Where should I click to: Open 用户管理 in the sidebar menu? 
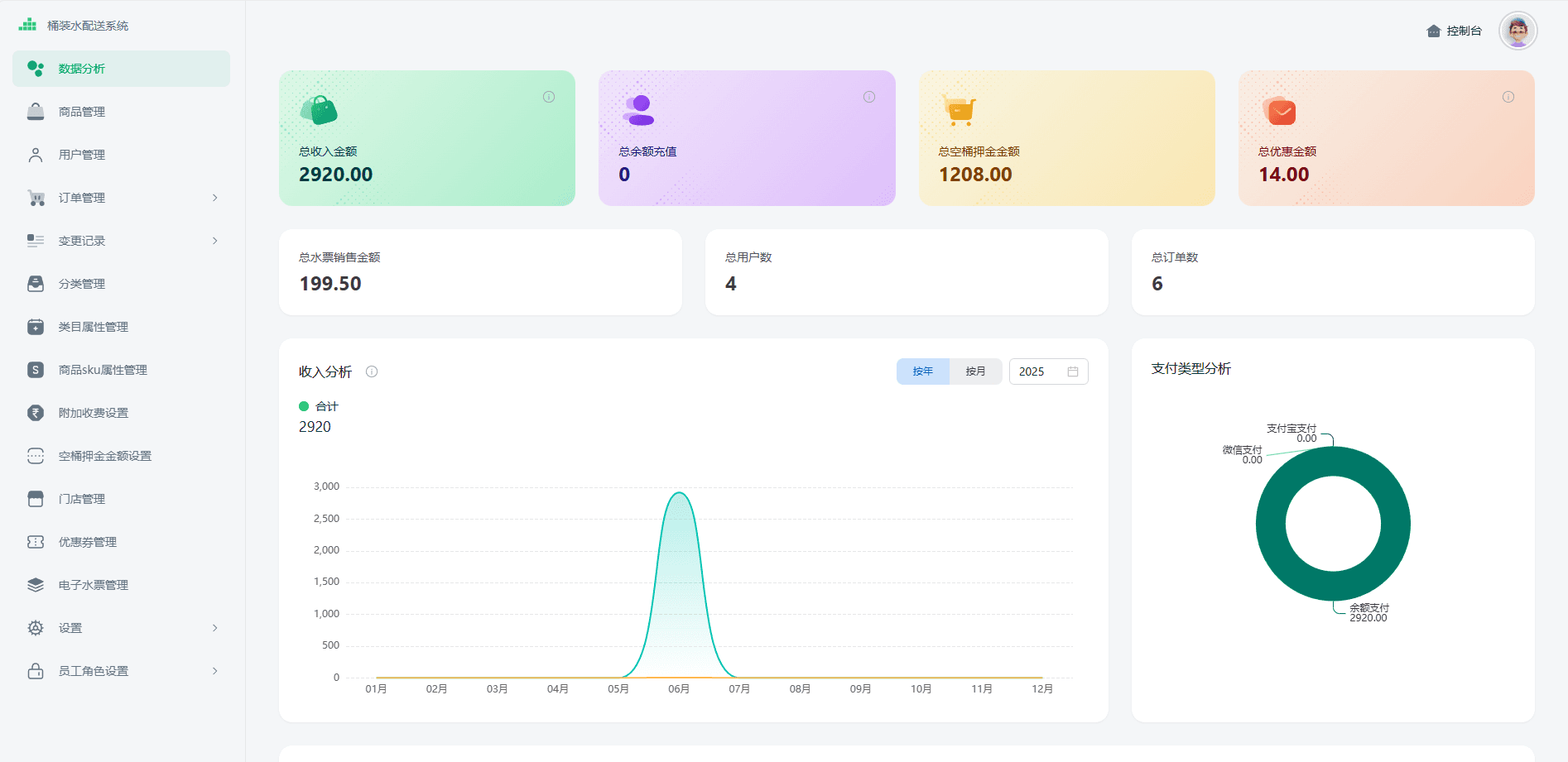point(81,155)
